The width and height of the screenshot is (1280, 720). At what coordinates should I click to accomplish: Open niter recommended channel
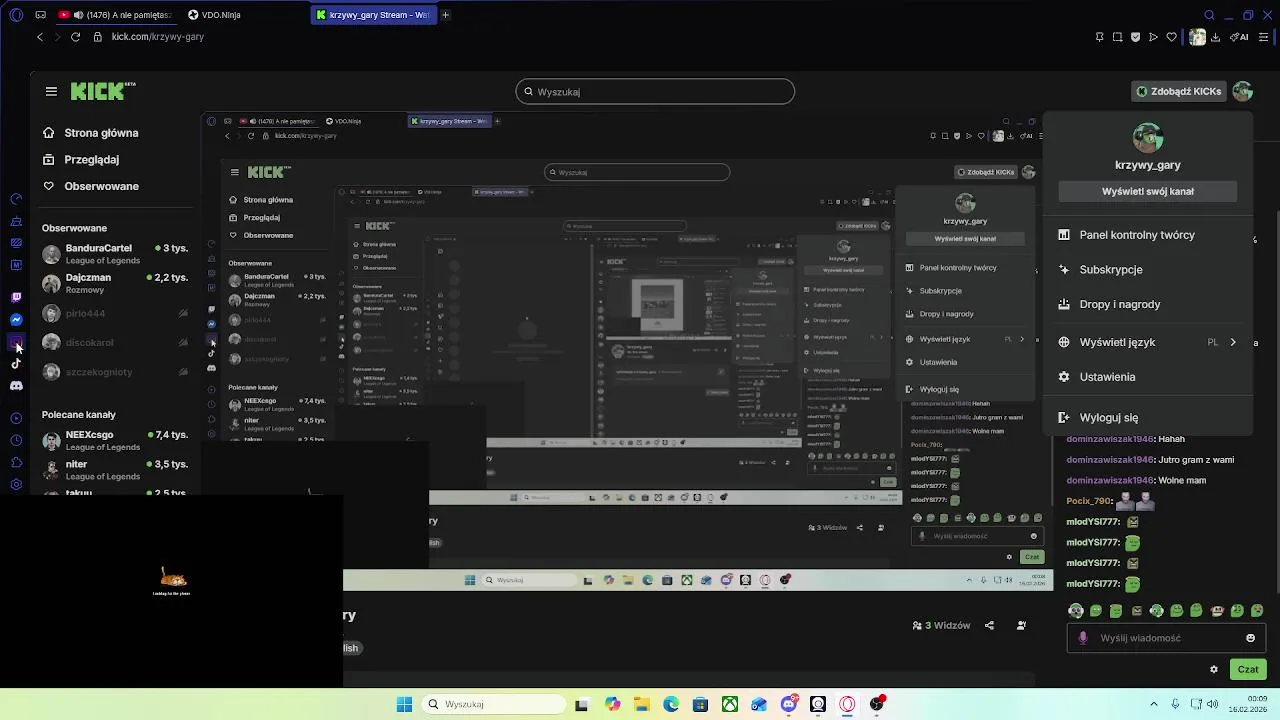pyautogui.click(x=115, y=470)
